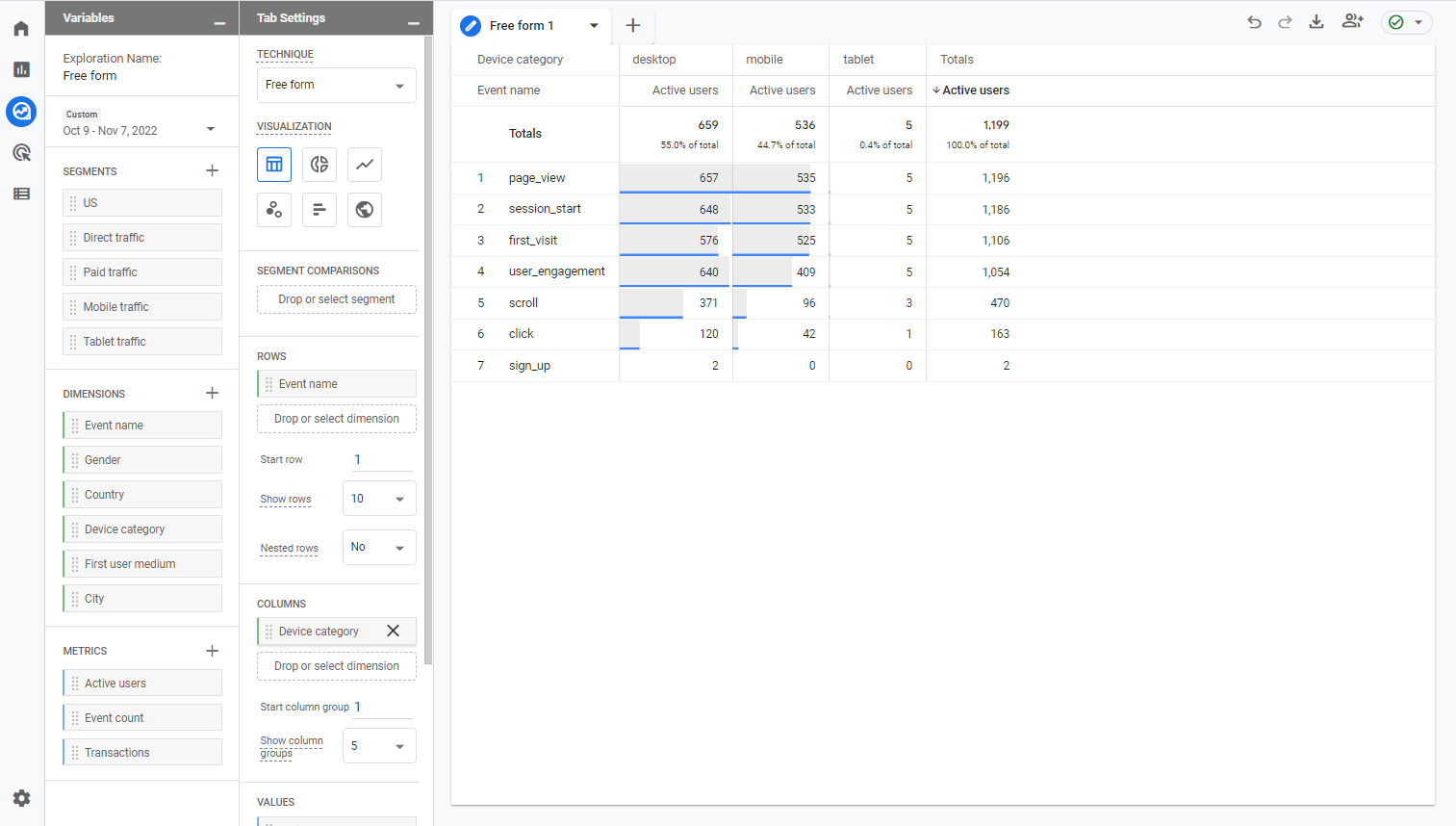Undo the last change
This screenshot has width=1456, height=826.
1254,22
